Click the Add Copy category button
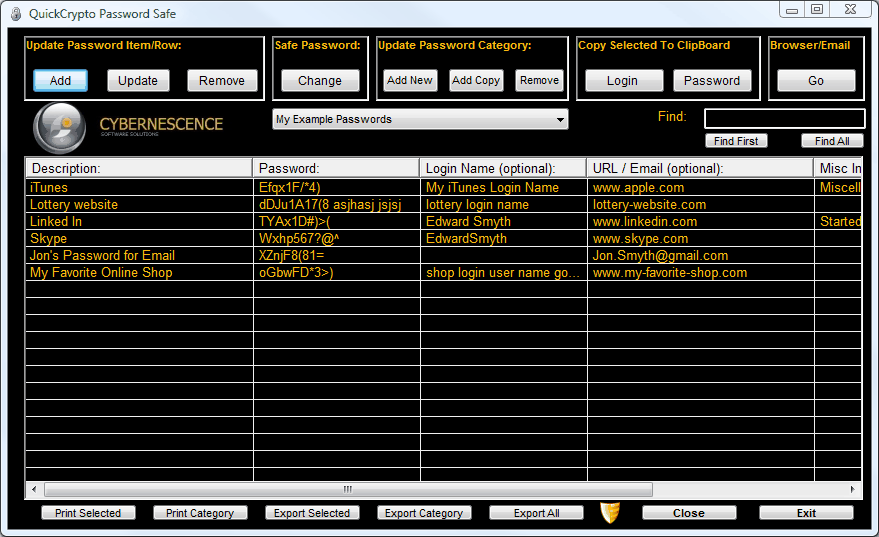Screen dimensions: 879x537 pyautogui.click(x=476, y=81)
